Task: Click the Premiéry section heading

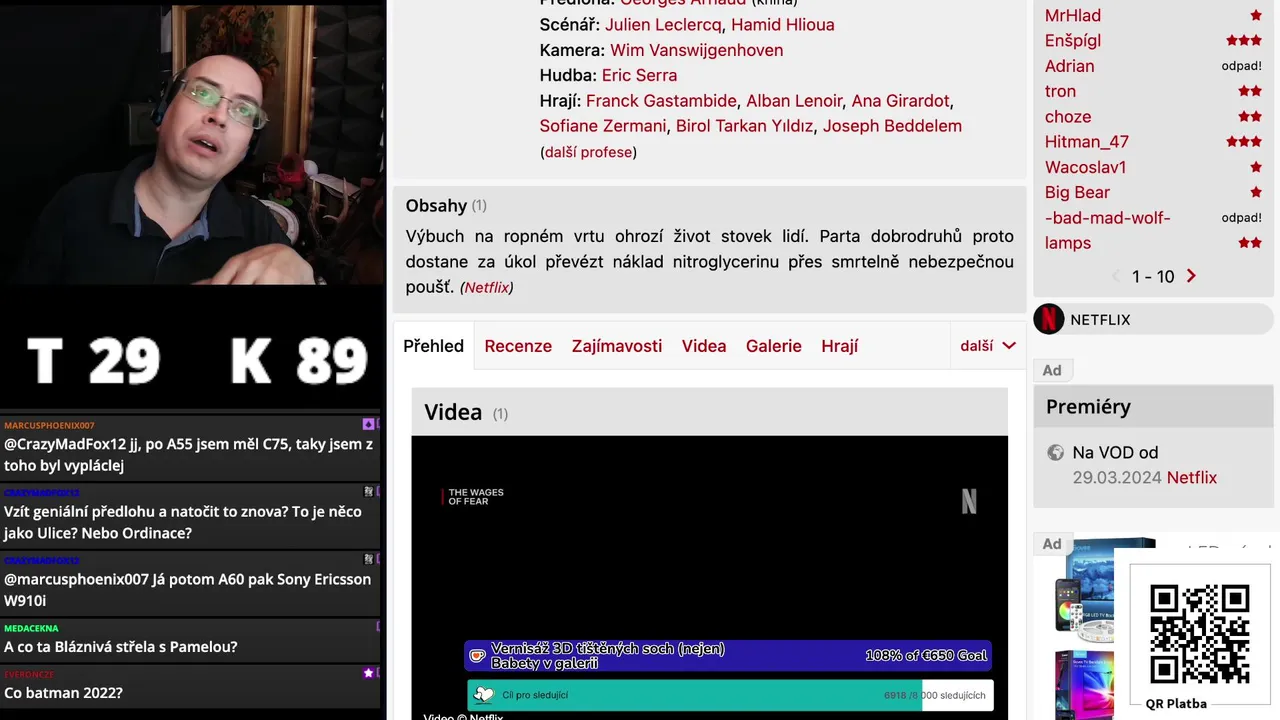Action: coord(1088,406)
